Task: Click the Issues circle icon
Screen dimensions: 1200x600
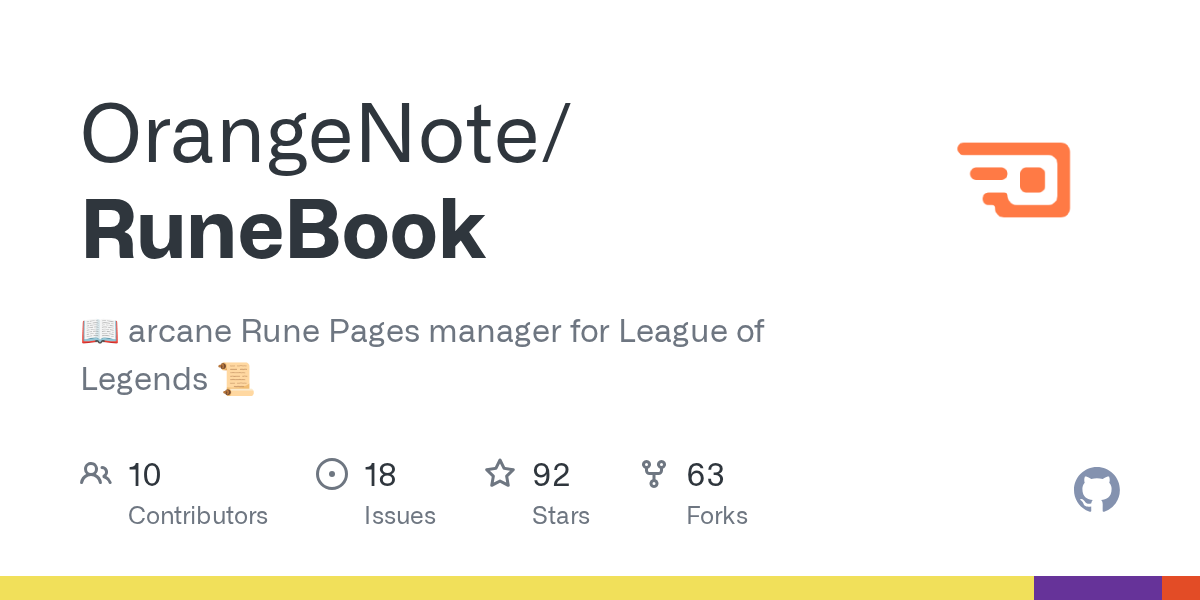Action: [331, 474]
